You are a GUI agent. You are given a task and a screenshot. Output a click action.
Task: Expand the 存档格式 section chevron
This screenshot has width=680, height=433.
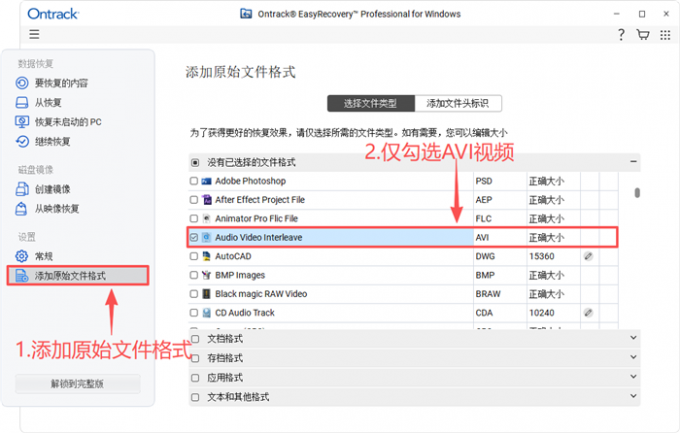pos(633,357)
